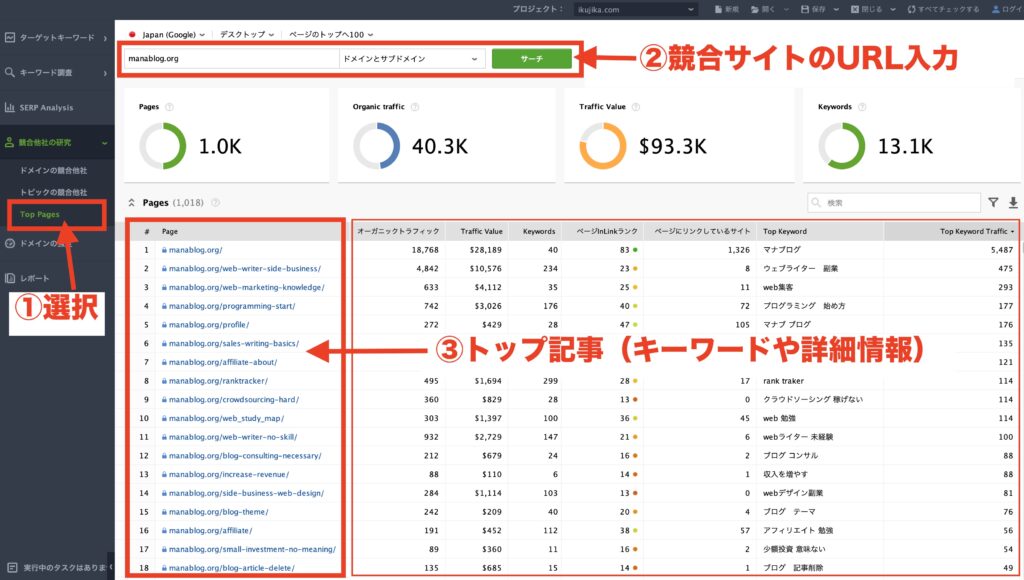Image resolution: width=1024 pixels, height=580 pixels.
Task: Sort by Top Keyword column header
Action: (x=785, y=231)
